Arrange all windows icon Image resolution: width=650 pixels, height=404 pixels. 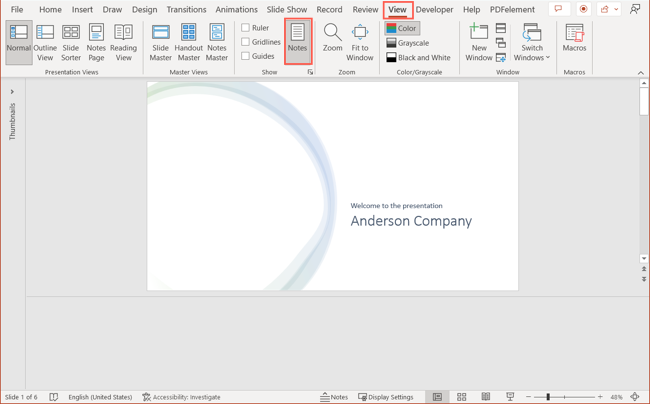pos(501,28)
